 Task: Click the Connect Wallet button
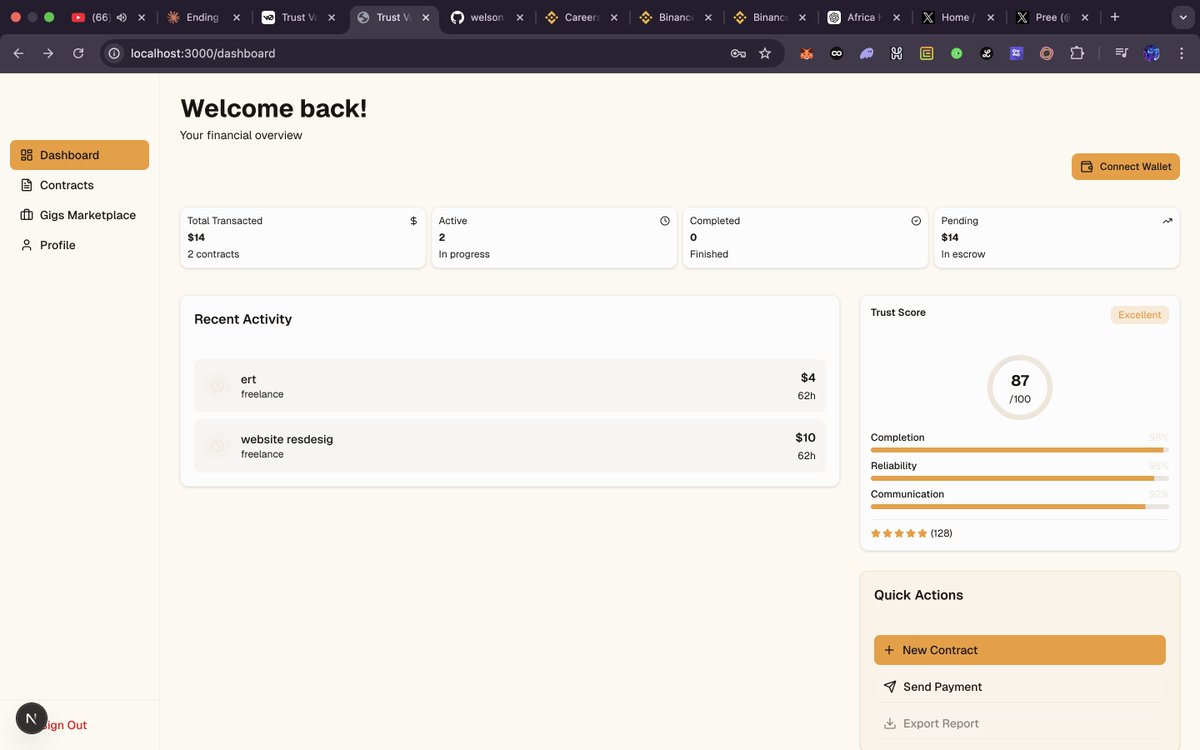1125,166
